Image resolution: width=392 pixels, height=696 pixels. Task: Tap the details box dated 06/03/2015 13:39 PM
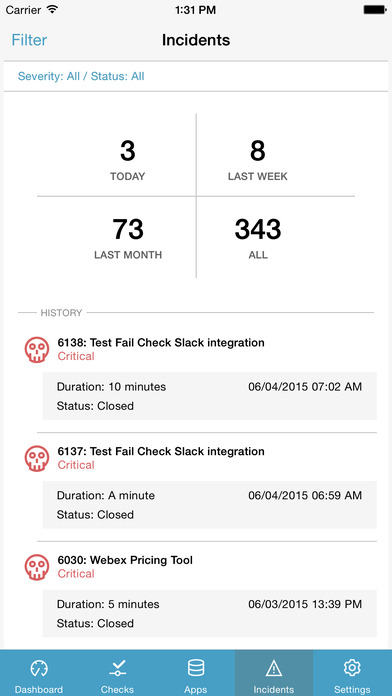(210, 613)
